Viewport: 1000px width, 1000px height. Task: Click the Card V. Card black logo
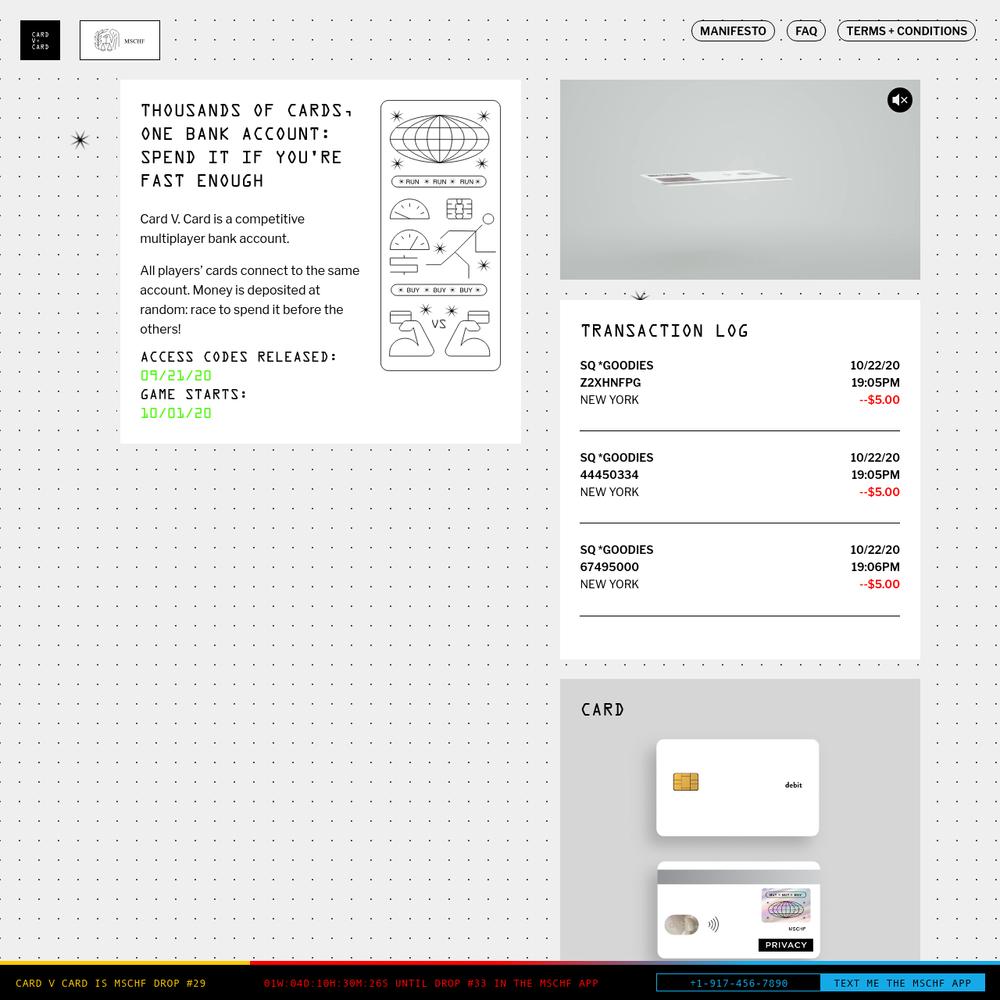tap(40, 40)
